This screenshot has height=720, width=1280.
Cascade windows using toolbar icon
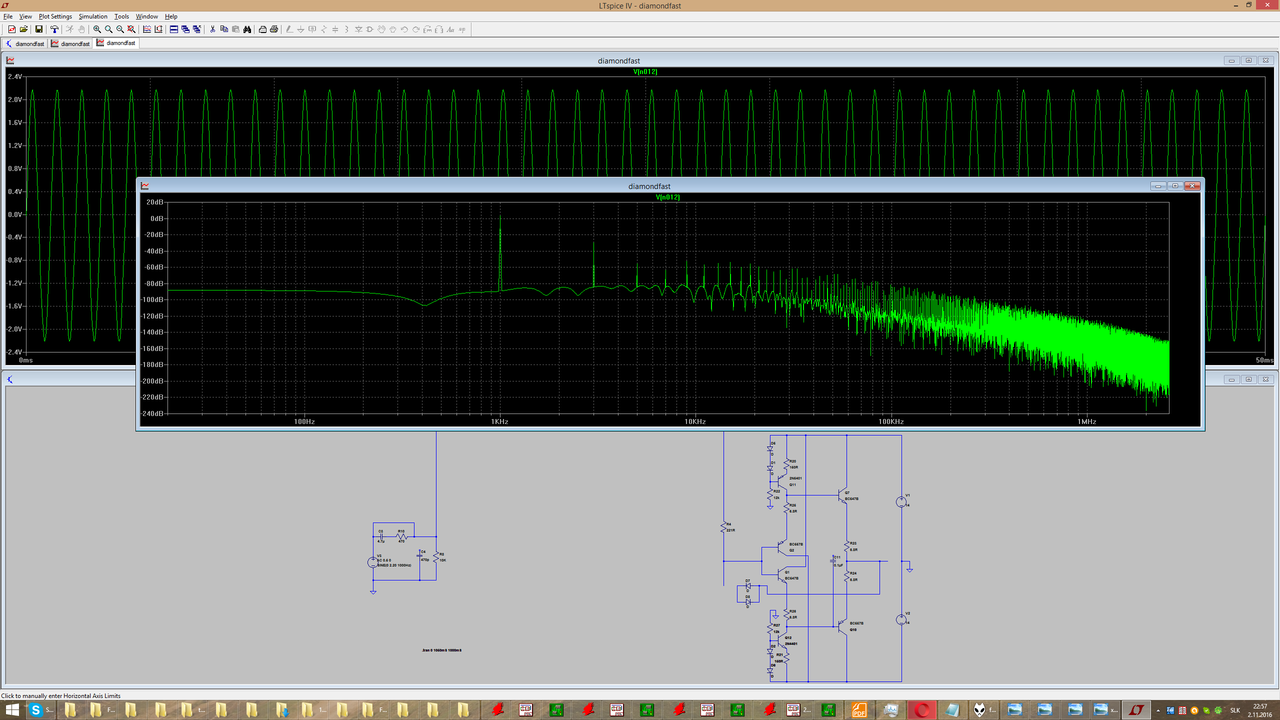click(x=185, y=29)
